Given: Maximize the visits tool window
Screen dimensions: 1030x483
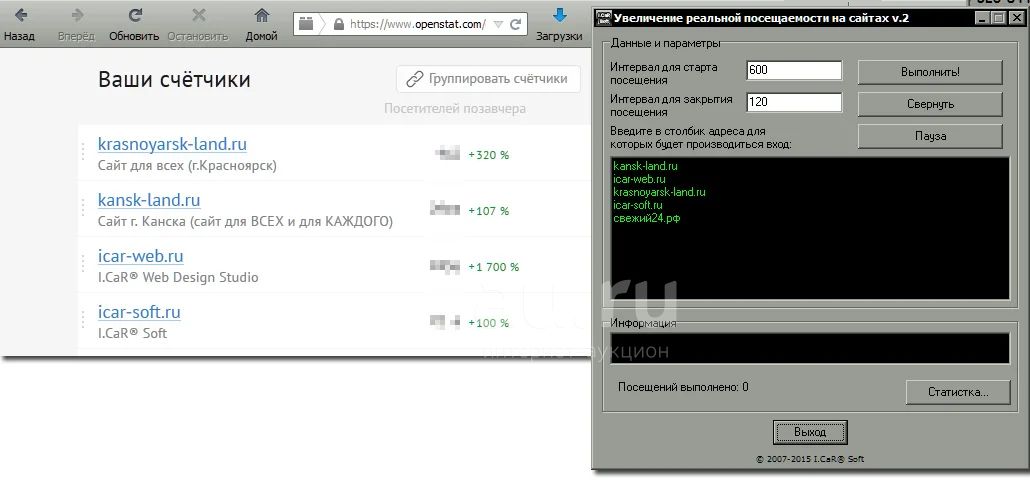Looking at the screenshot, I should click(998, 18).
